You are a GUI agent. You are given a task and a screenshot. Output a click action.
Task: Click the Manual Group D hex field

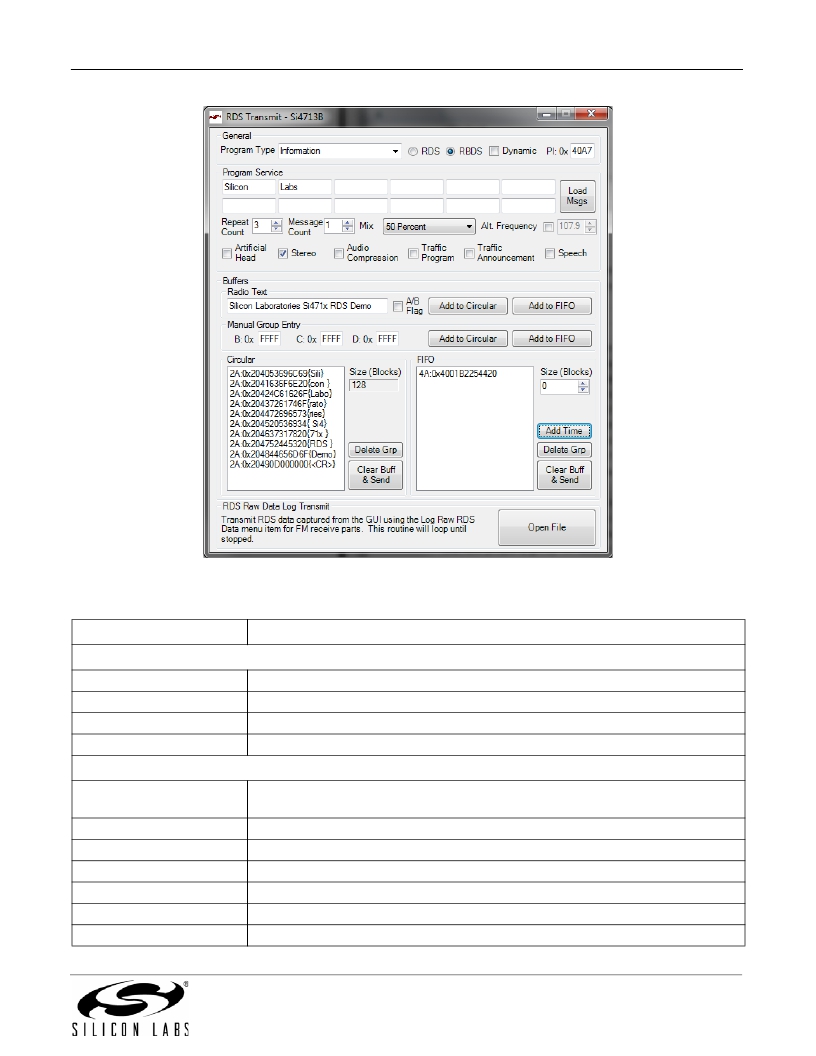click(387, 339)
